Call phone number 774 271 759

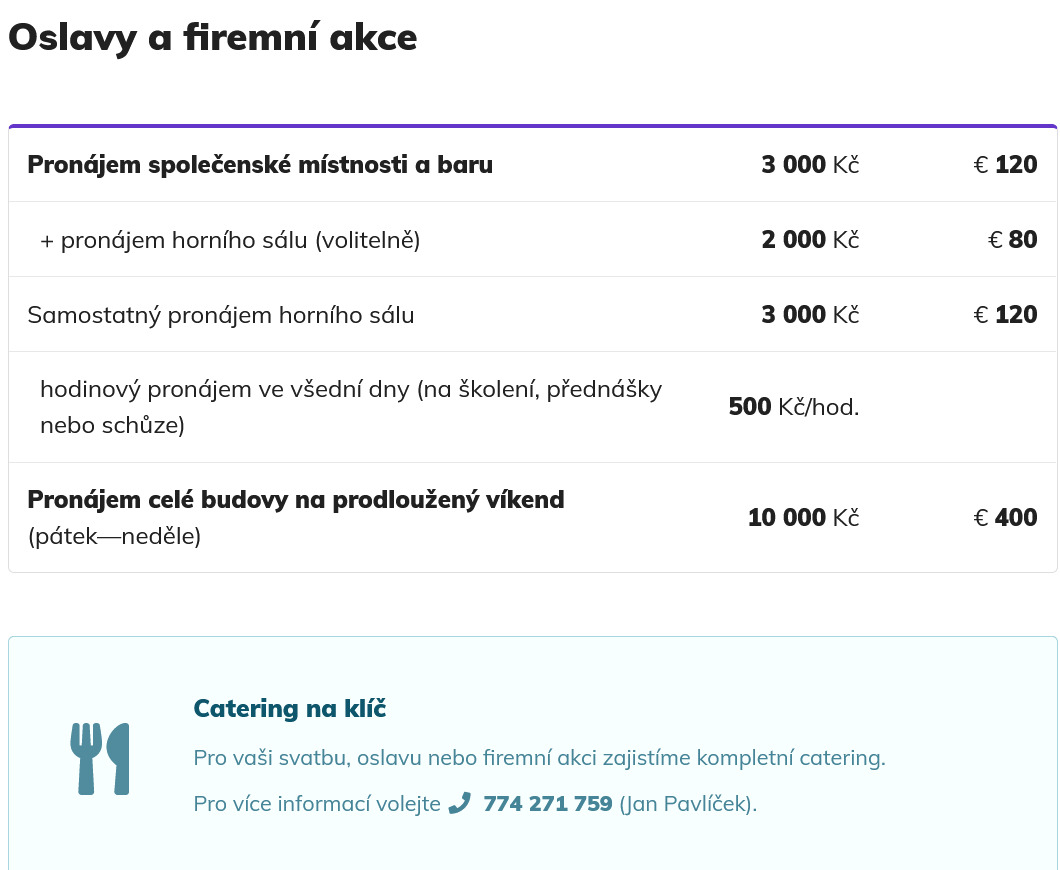(x=548, y=803)
